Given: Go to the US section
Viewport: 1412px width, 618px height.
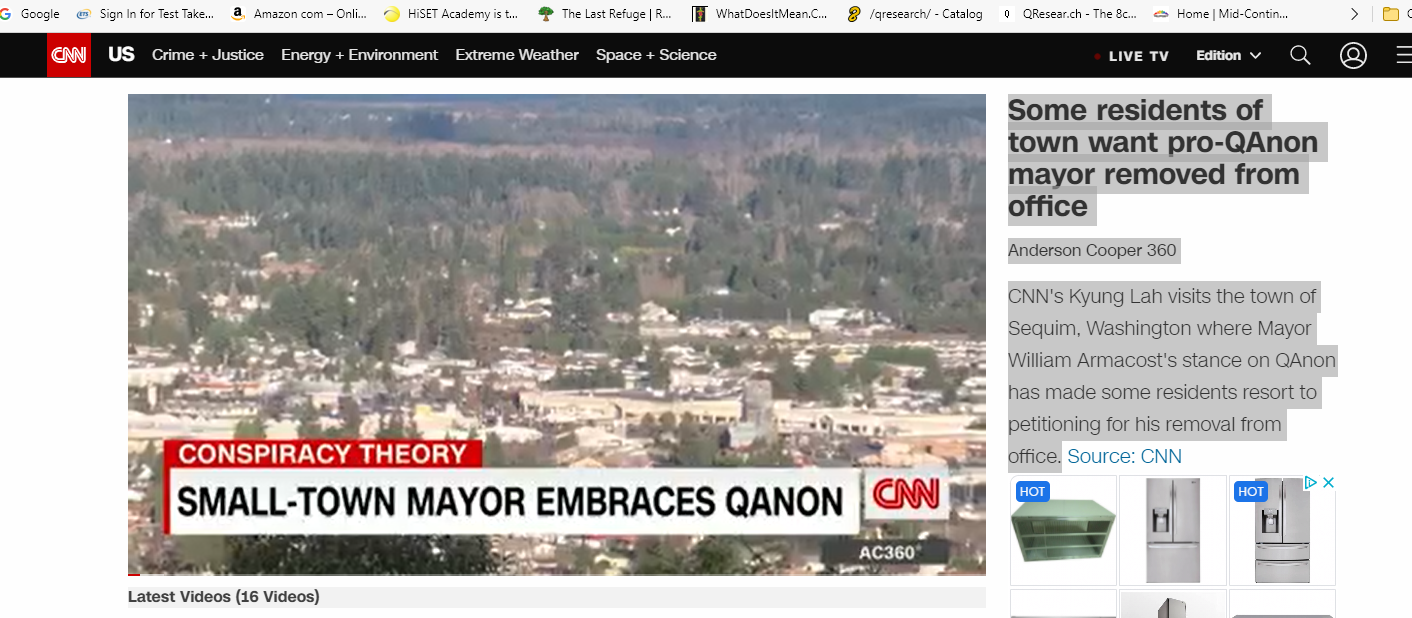Looking at the screenshot, I should 121,55.
